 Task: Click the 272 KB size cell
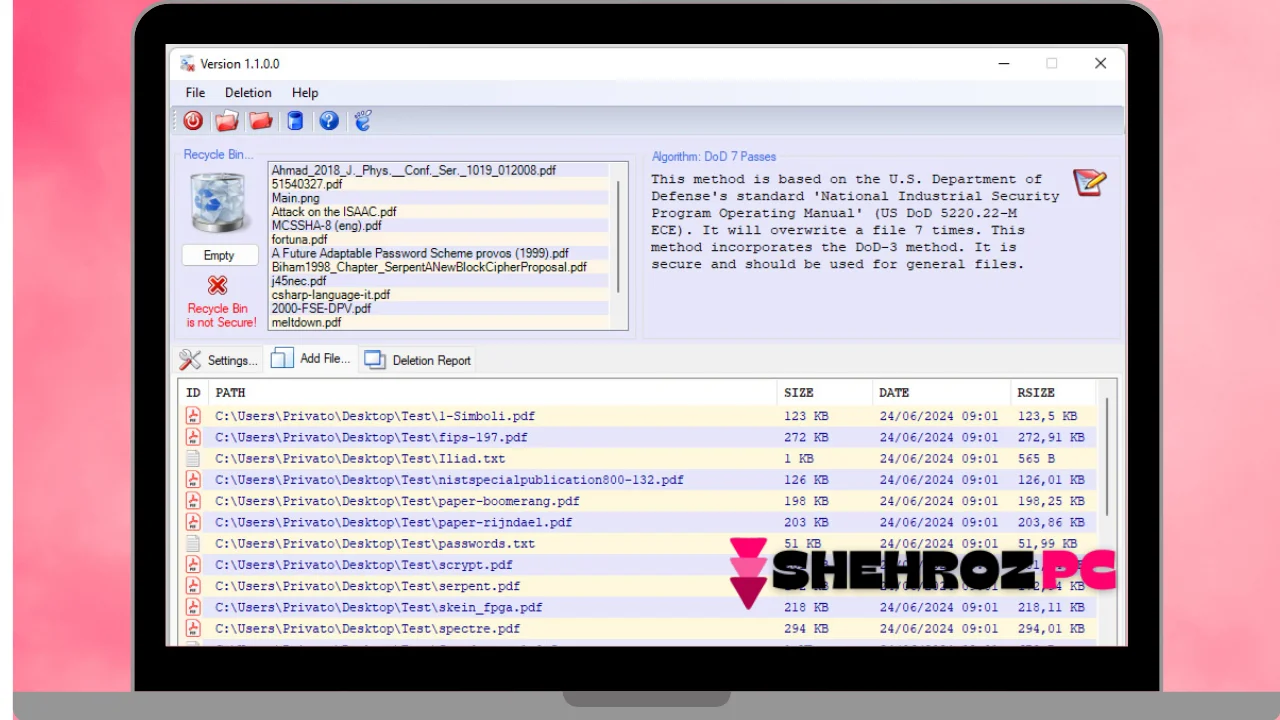tap(806, 437)
